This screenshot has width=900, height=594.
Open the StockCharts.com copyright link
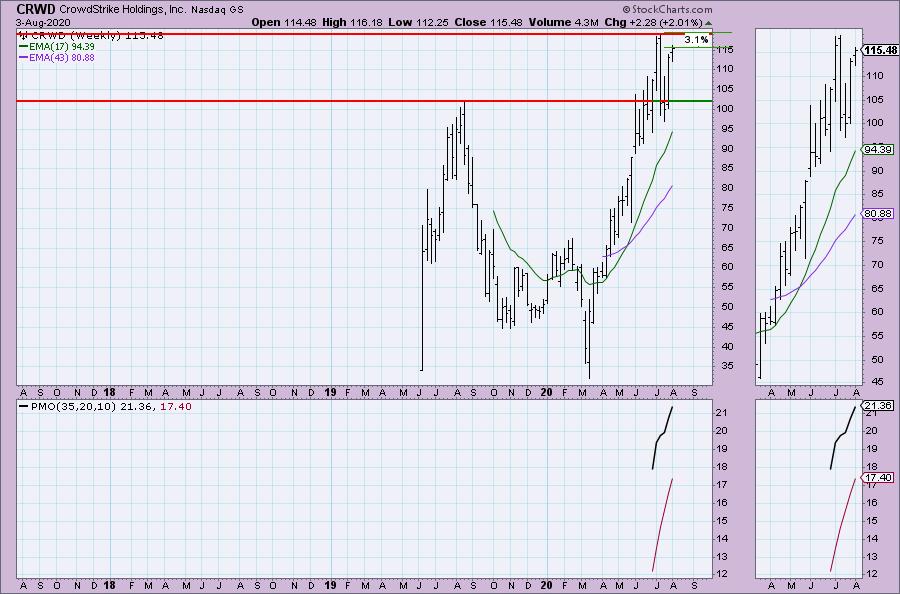click(667, 9)
